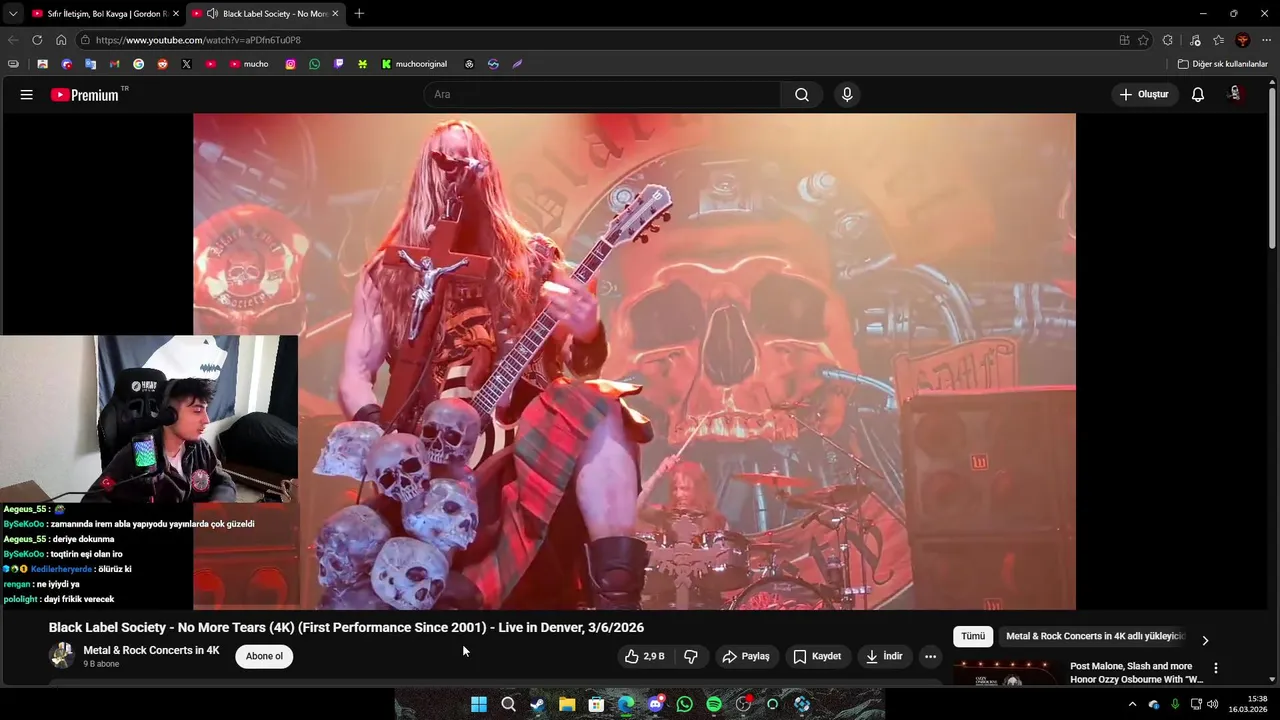1280x720 pixels.
Task: Open more actions three-dot menu under video
Action: (x=930, y=656)
